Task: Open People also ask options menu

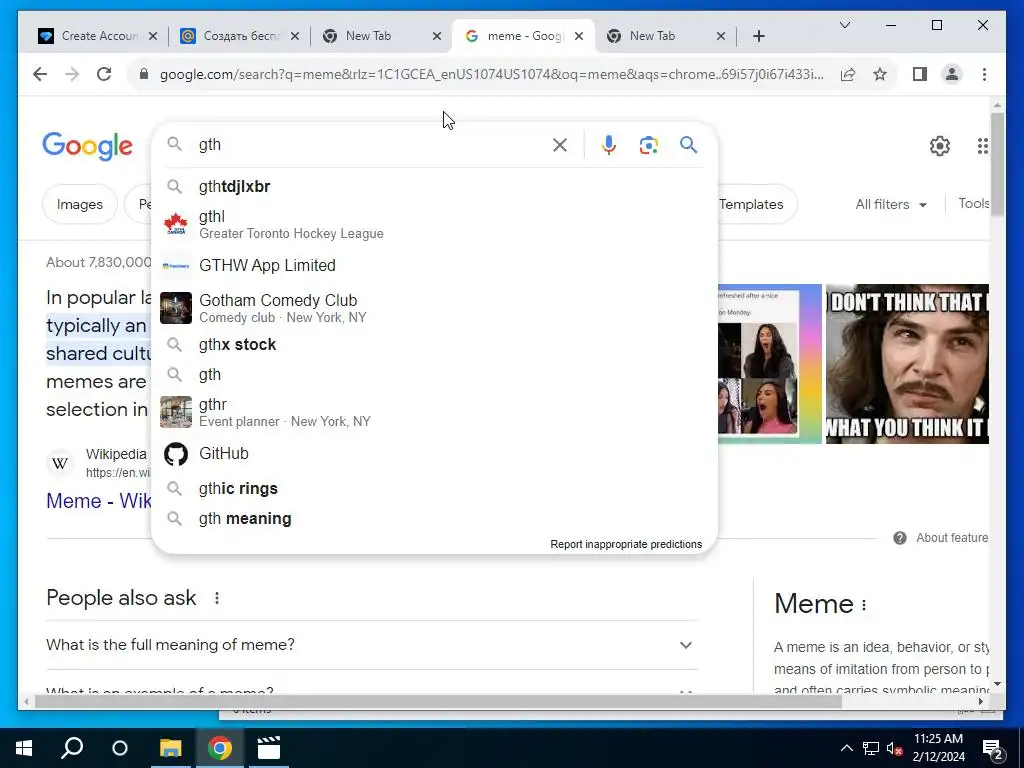Action: (217, 598)
